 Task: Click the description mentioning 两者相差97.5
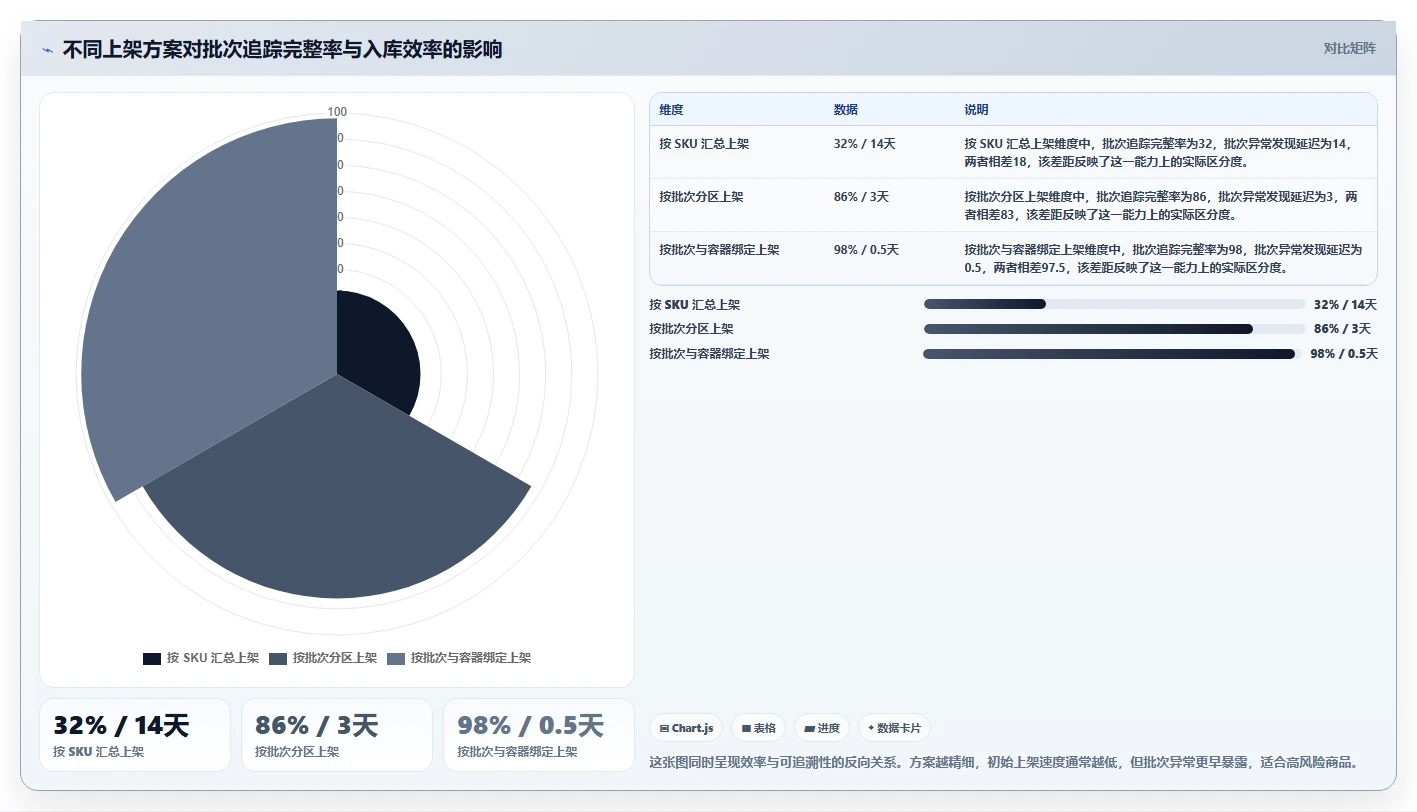(x=1163, y=258)
